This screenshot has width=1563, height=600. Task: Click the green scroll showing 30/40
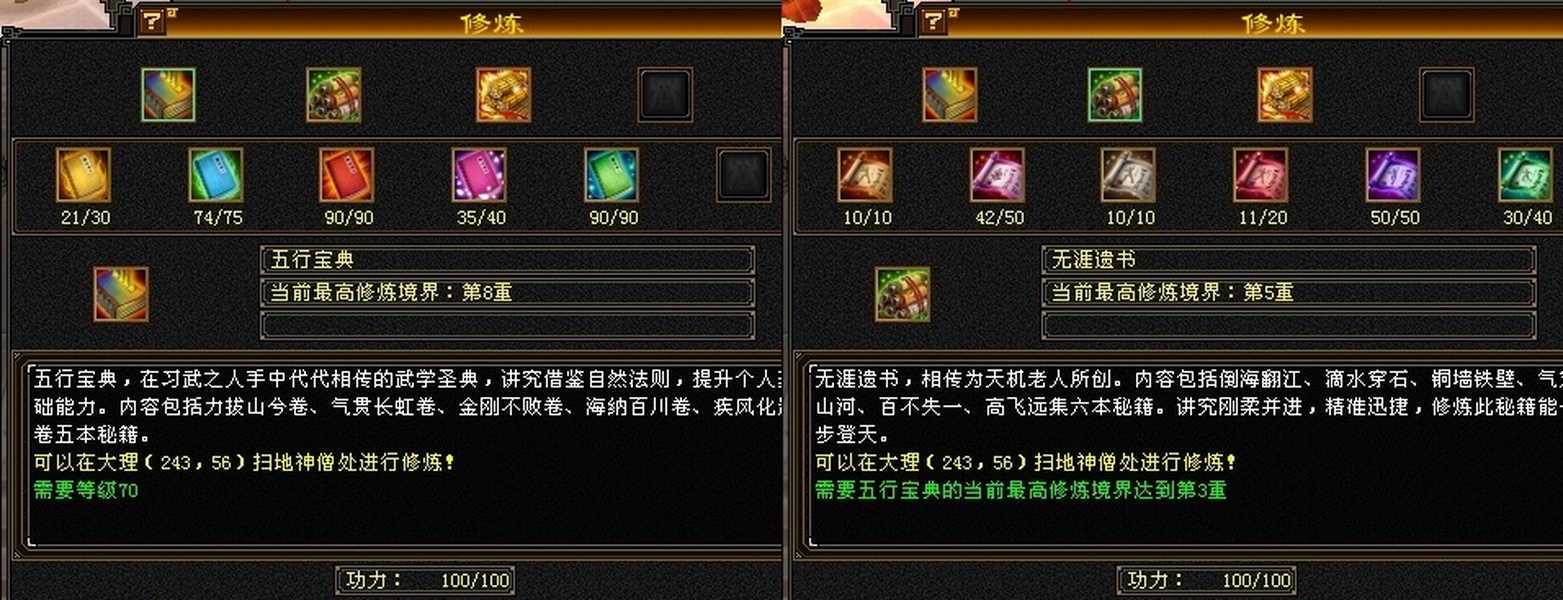click(1525, 175)
